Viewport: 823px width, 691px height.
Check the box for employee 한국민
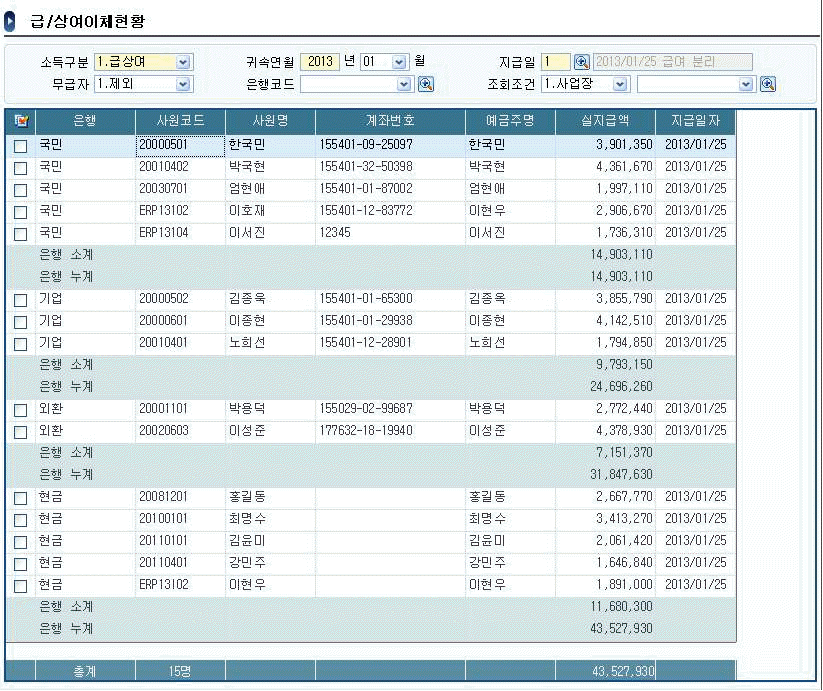point(20,146)
